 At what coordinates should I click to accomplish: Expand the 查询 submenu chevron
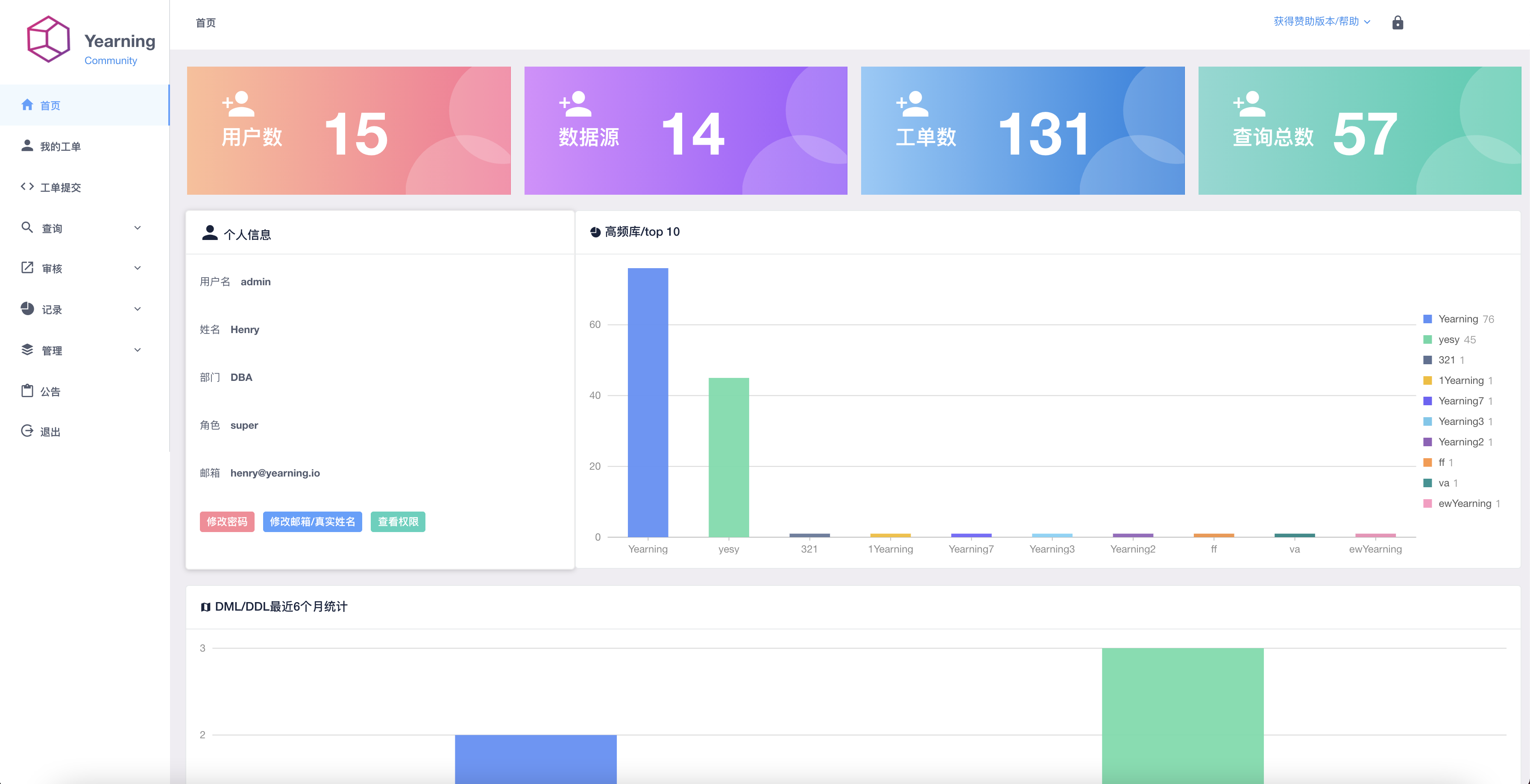(138, 228)
